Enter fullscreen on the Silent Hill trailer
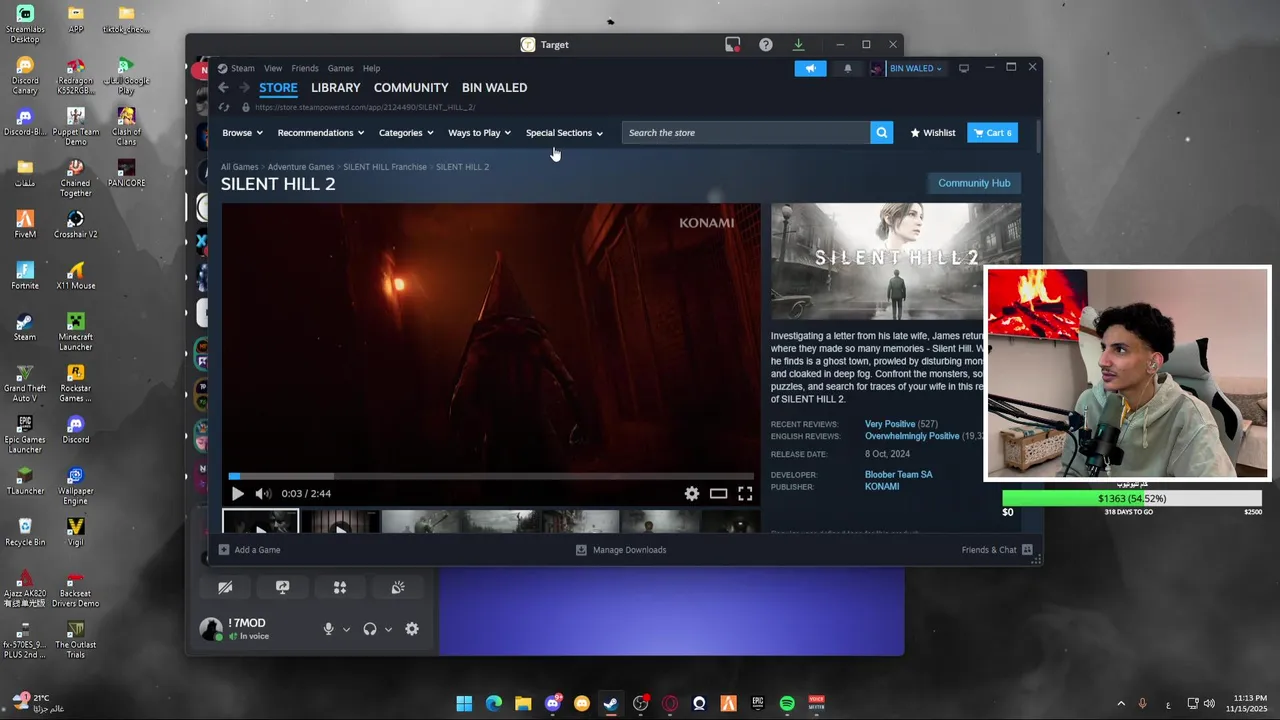The width and height of the screenshot is (1280, 720). point(745,493)
